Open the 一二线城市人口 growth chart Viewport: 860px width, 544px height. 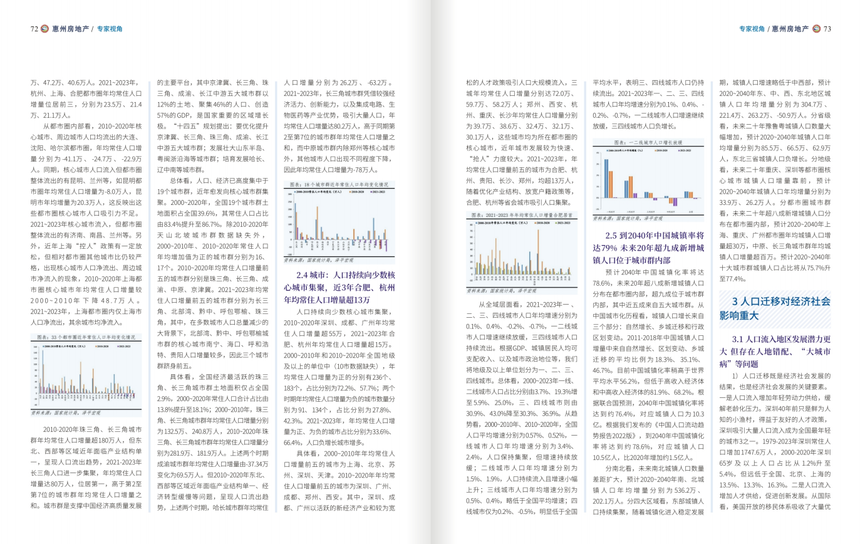(648, 180)
